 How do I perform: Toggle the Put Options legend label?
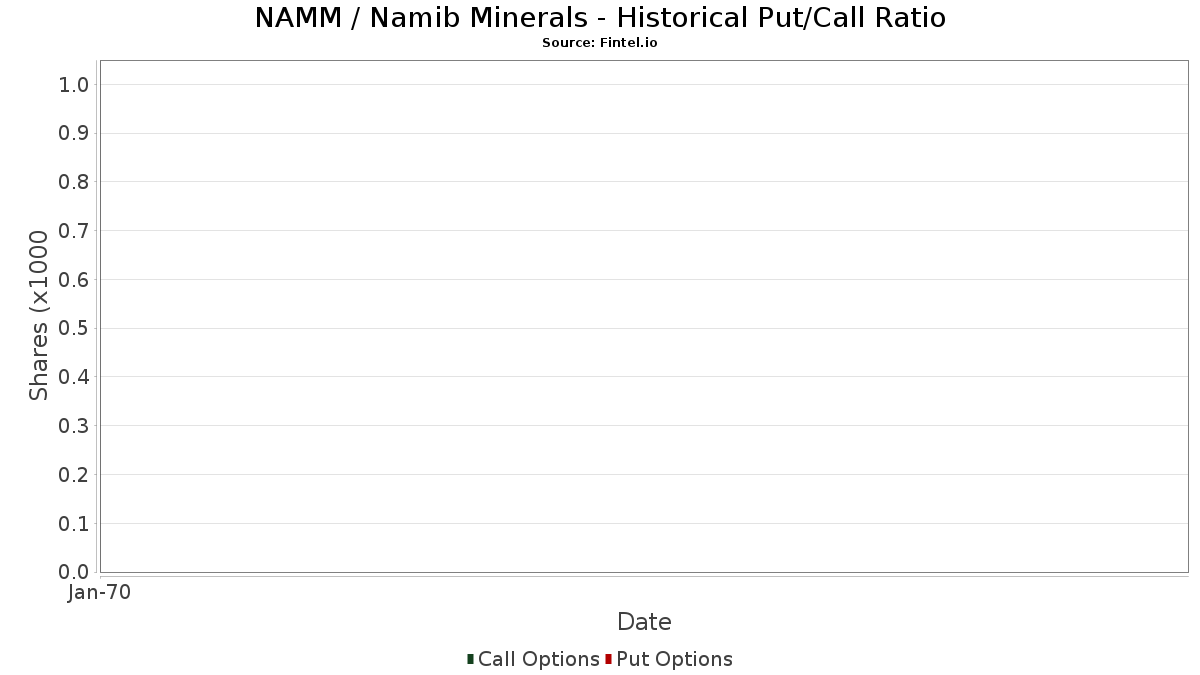coord(674,659)
